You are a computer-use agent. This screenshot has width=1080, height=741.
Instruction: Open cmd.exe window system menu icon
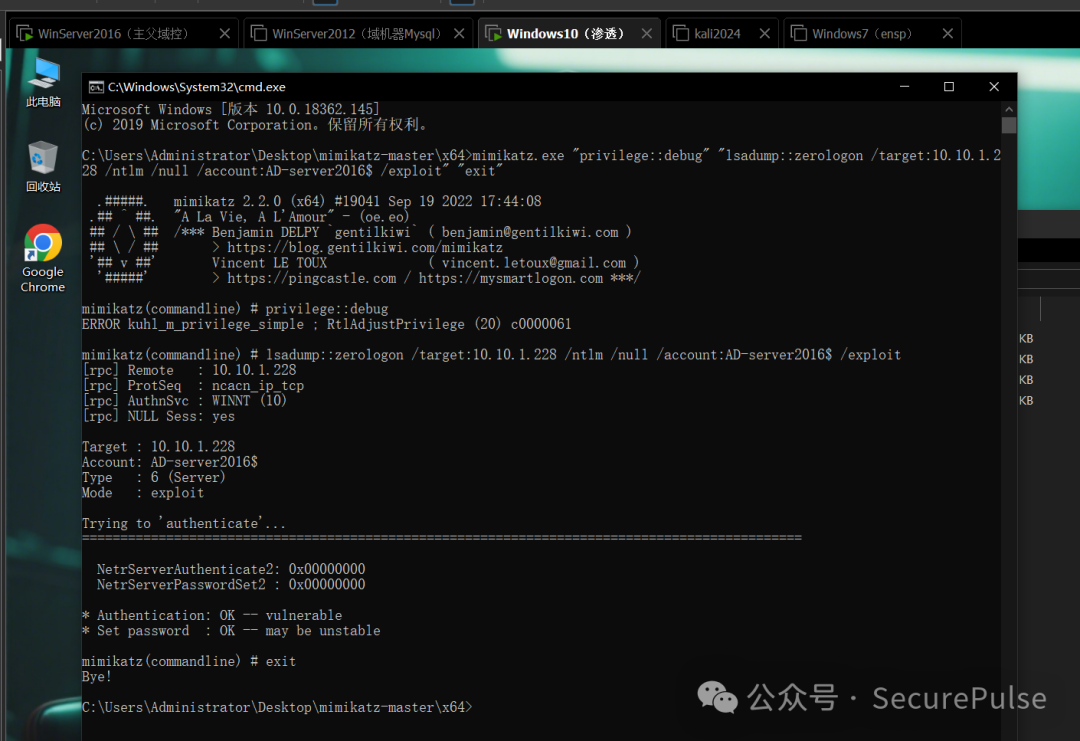[96, 87]
